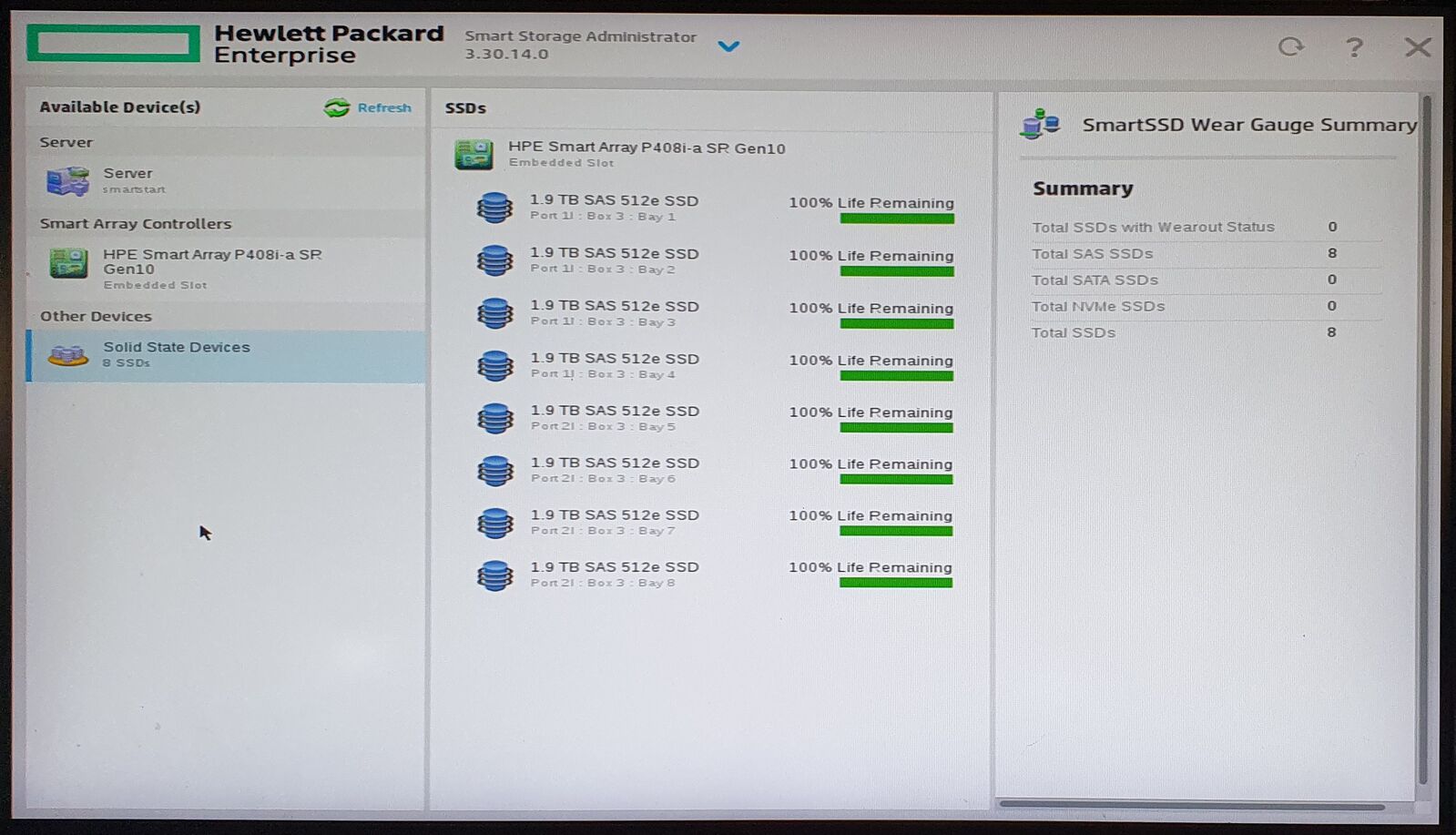Click the drive icon for Bay 5 SSD

[494, 418]
